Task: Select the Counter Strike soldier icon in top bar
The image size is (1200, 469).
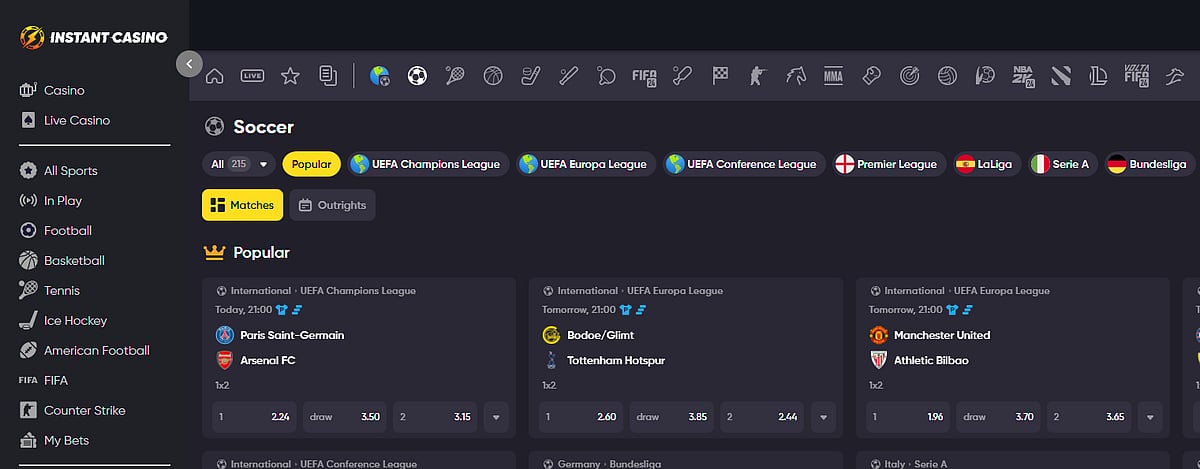Action: [x=758, y=75]
